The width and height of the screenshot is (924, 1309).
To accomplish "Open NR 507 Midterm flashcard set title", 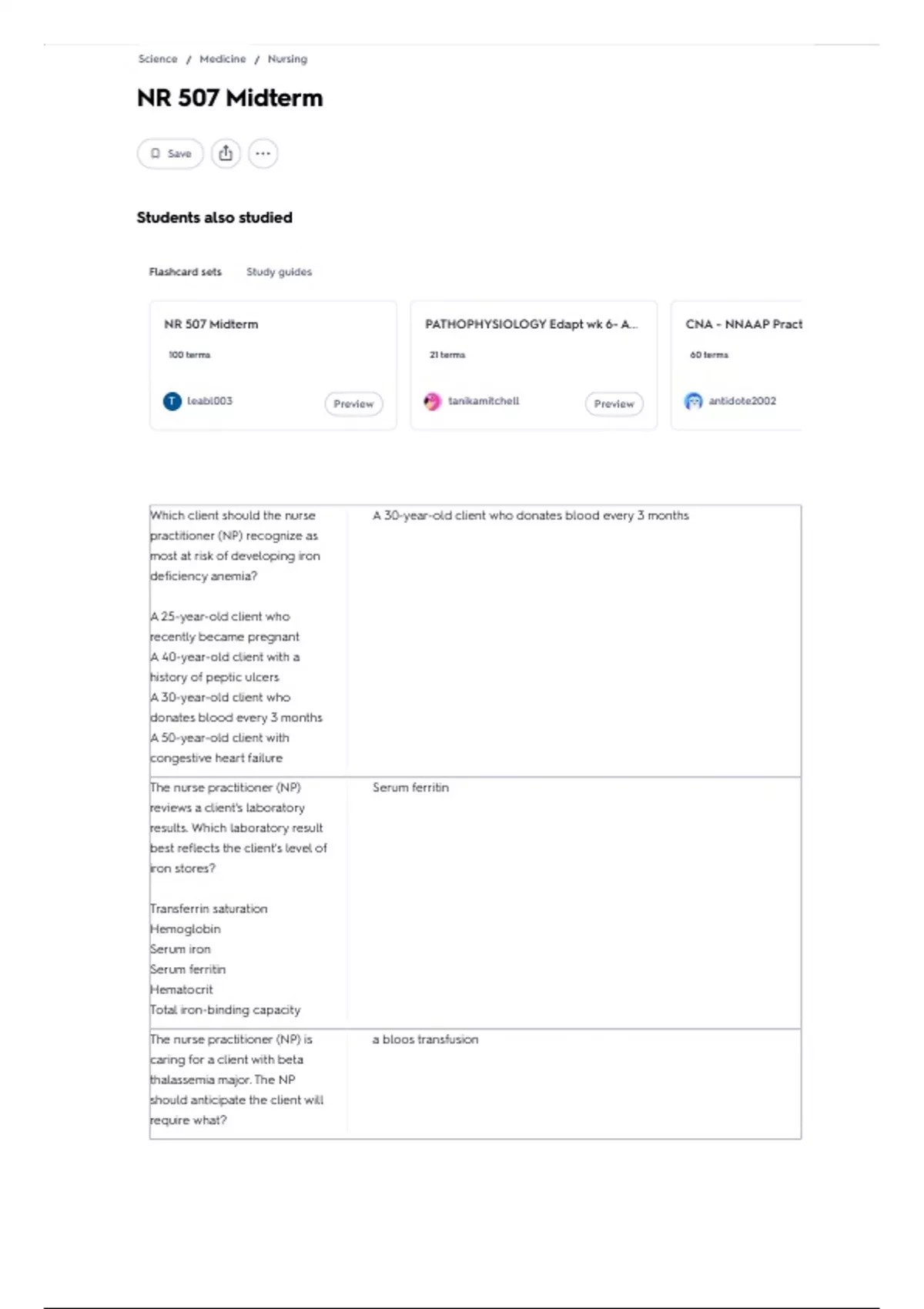I will pyautogui.click(x=211, y=324).
